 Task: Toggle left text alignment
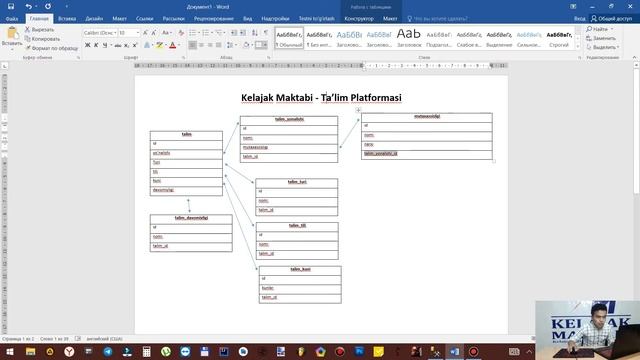coord(192,45)
